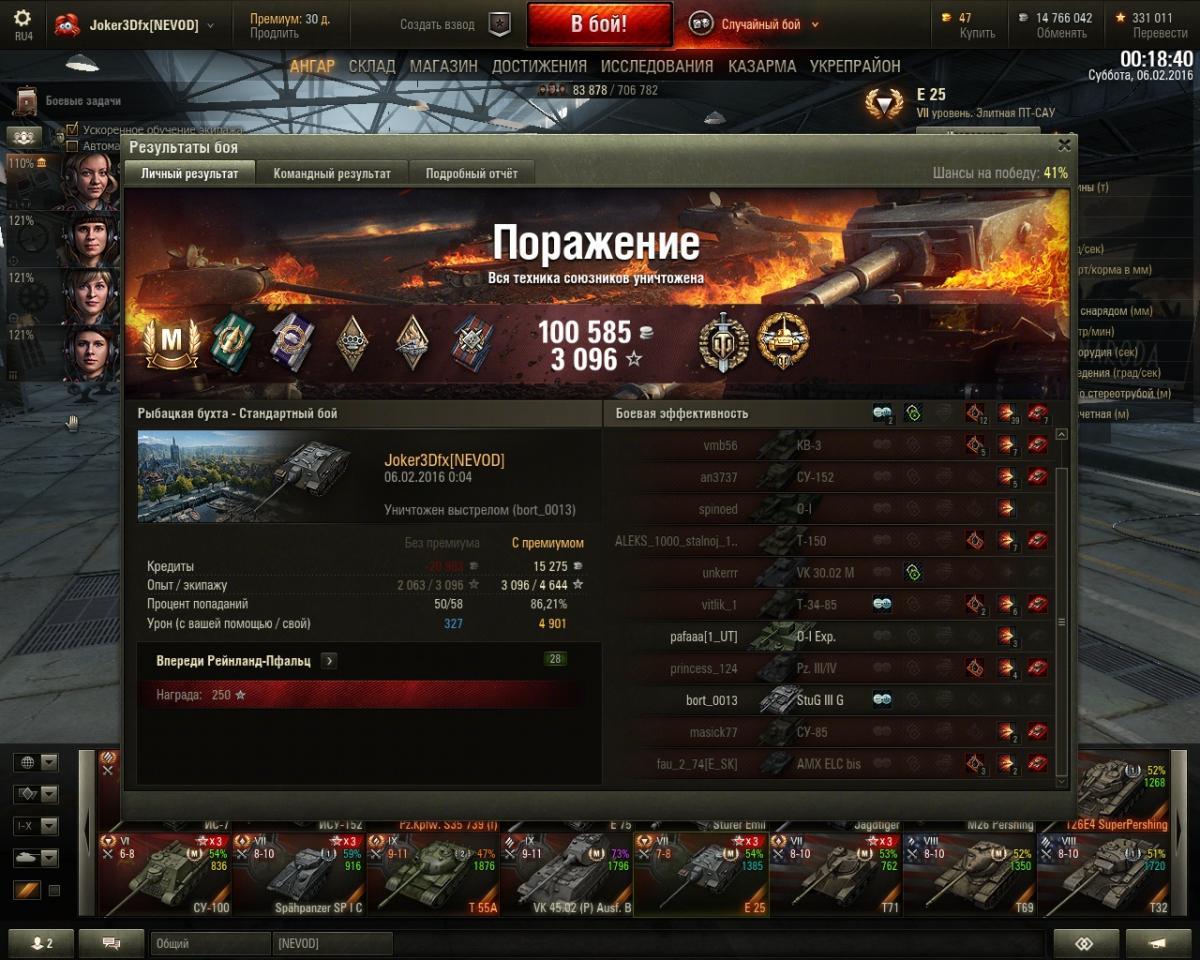Toggle accelerated crew training checkbox

click(x=72, y=129)
